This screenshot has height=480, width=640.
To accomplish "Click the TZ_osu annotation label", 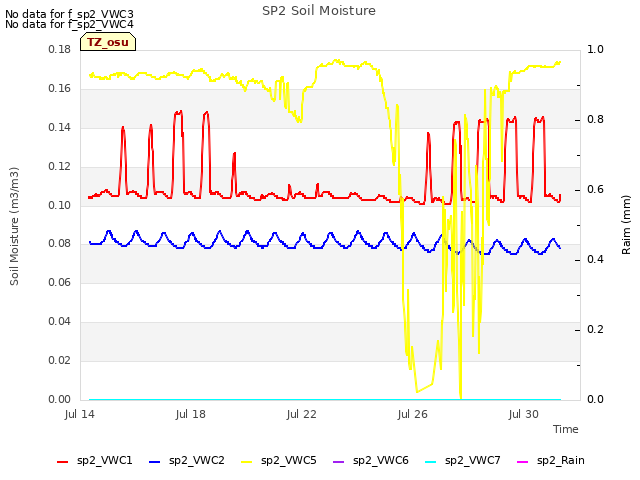I will pos(108,42).
